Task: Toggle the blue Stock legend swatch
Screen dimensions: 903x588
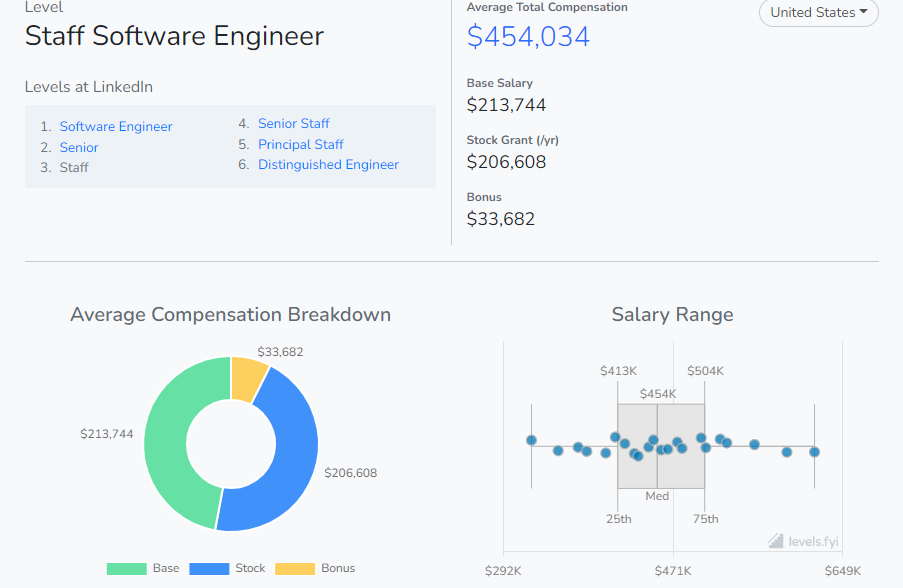Action: coord(209,568)
